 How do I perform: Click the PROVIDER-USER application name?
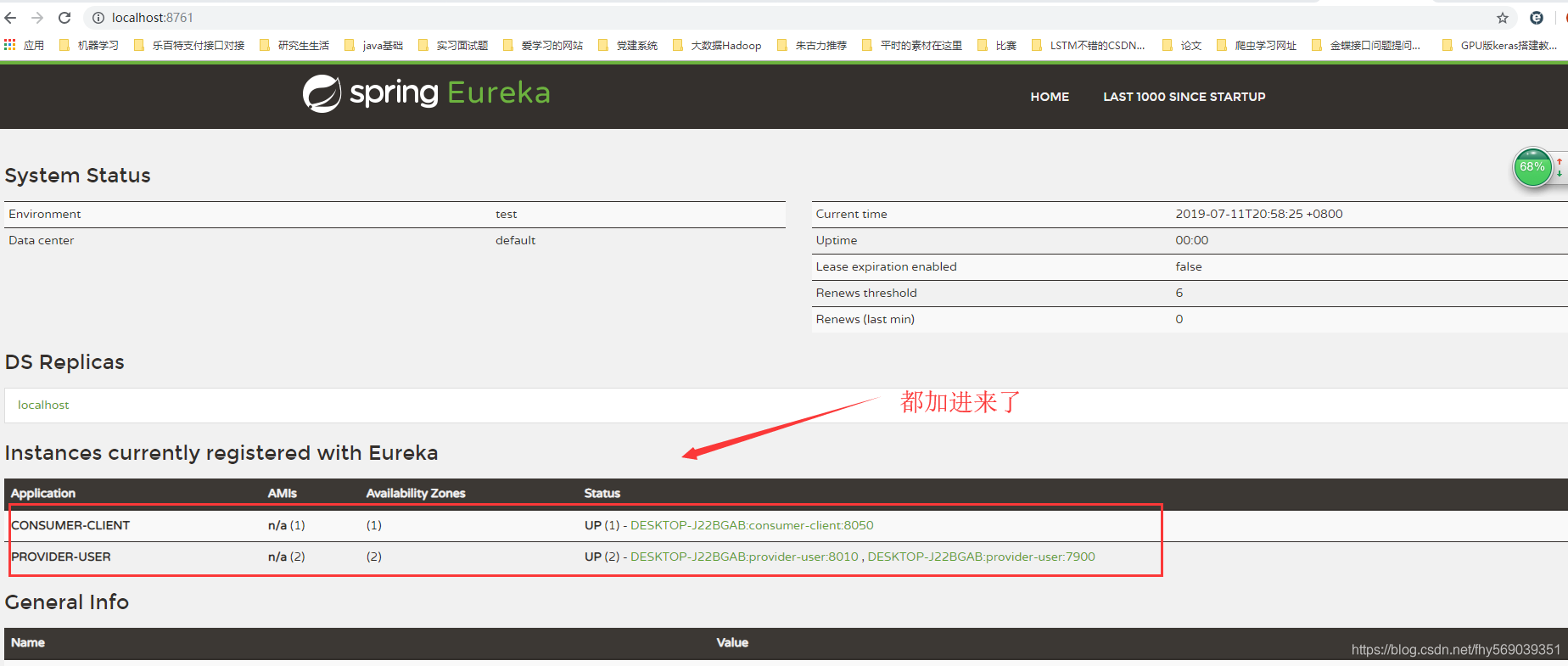(61, 557)
